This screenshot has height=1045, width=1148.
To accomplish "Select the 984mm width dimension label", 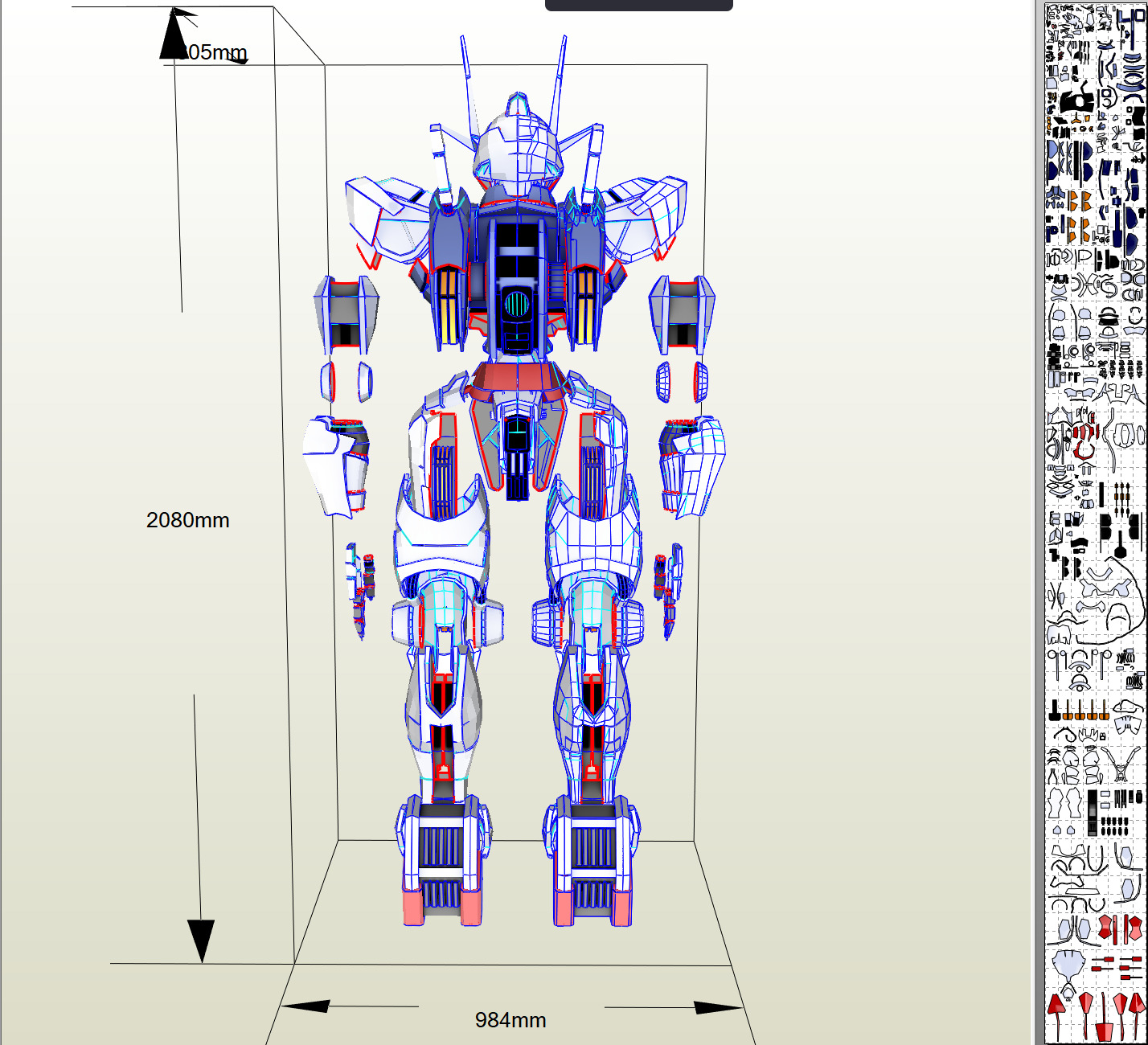I will pyautogui.click(x=510, y=1020).
